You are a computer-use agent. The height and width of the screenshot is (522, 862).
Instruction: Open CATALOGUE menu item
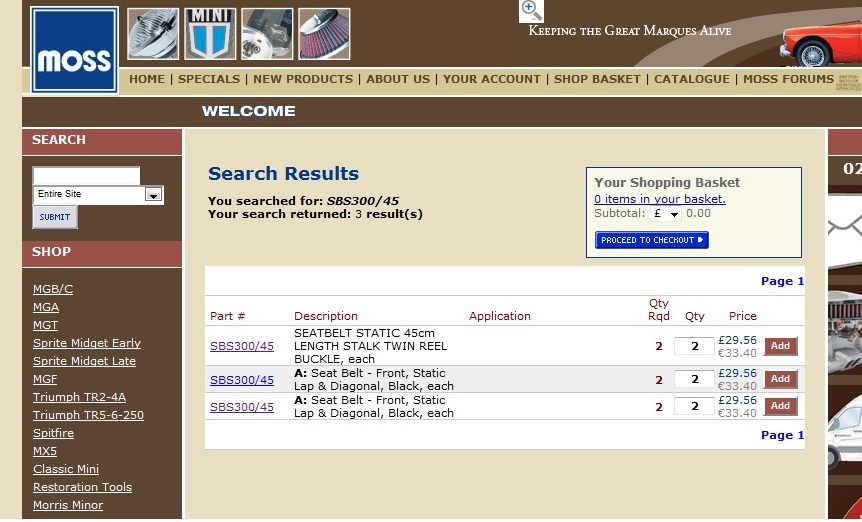coord(692,79)
